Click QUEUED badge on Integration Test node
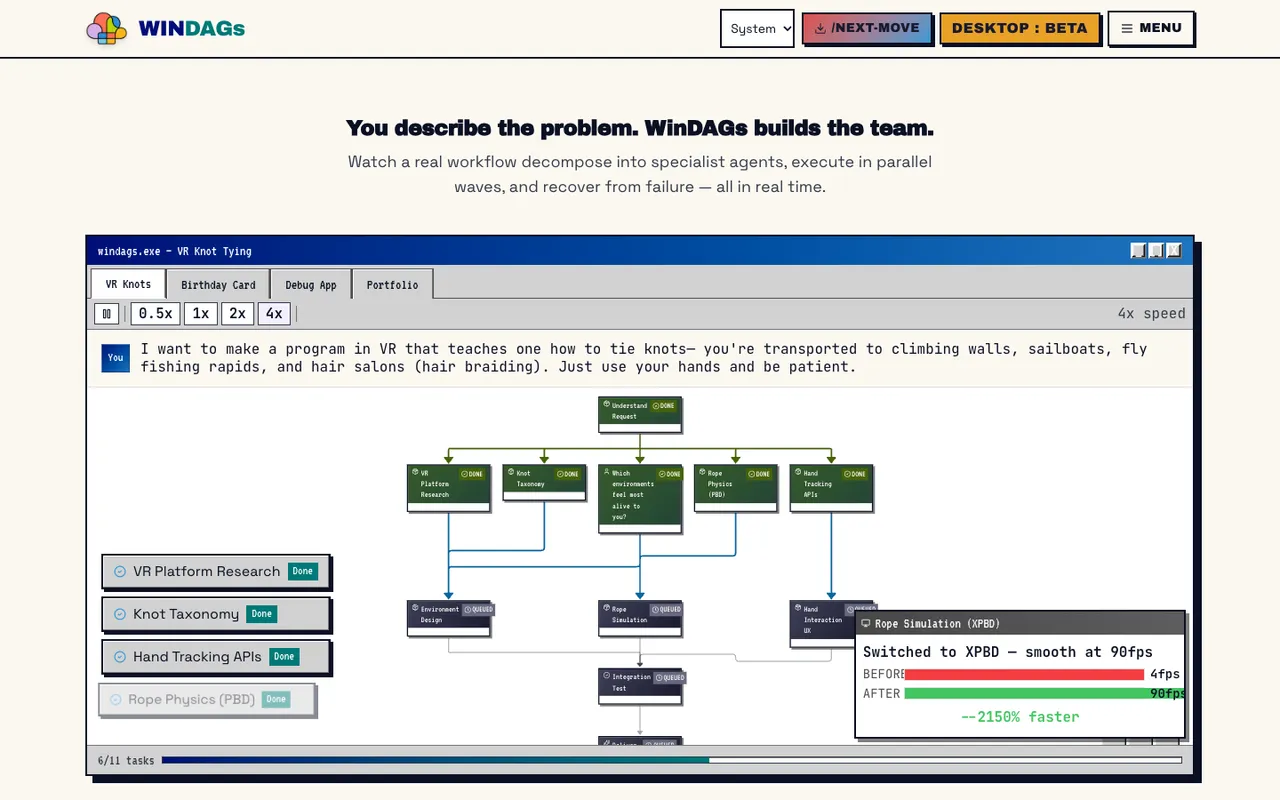 pyautogui.click(x=670, y=677)
